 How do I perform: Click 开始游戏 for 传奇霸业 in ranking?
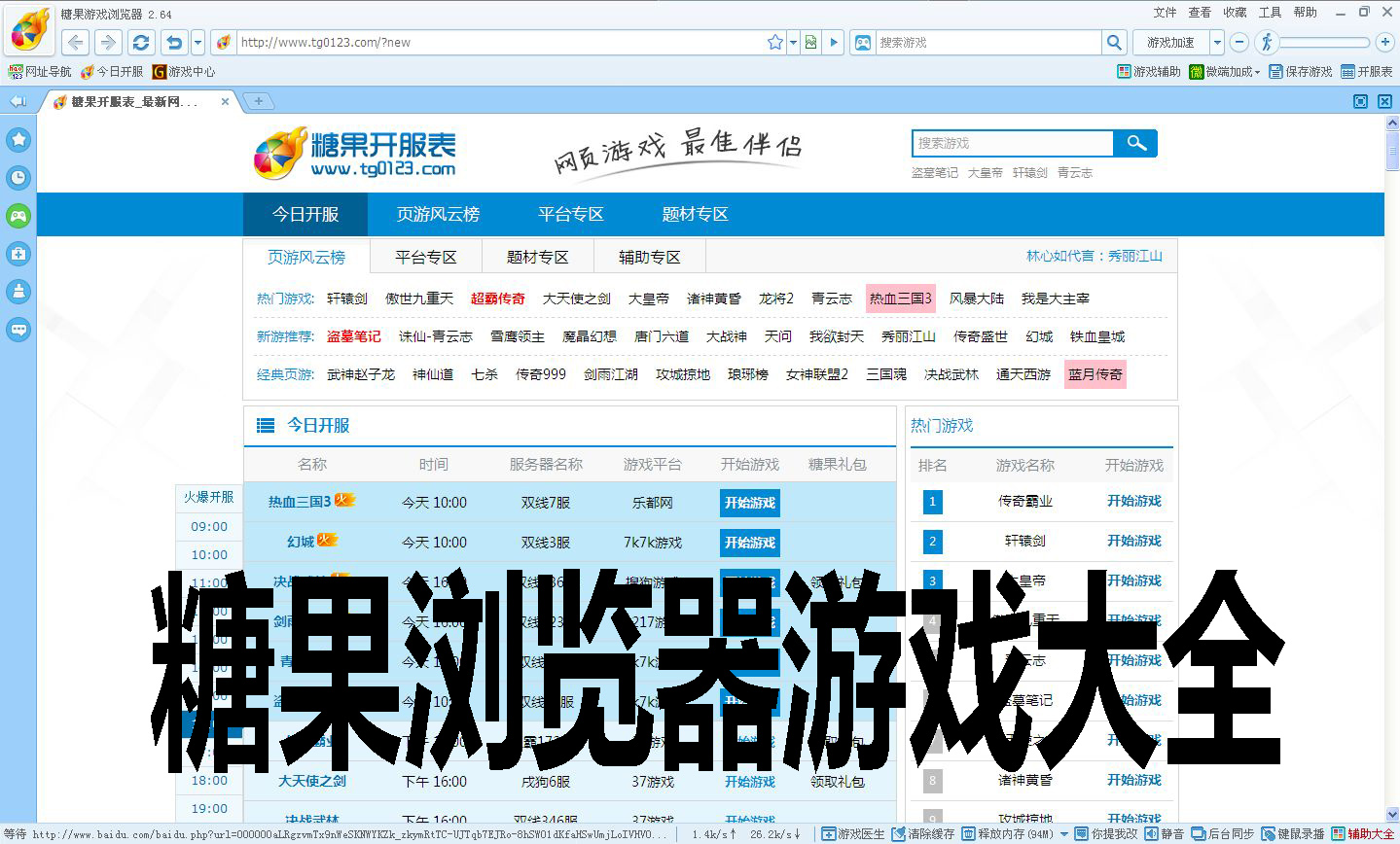point(1134,501)
